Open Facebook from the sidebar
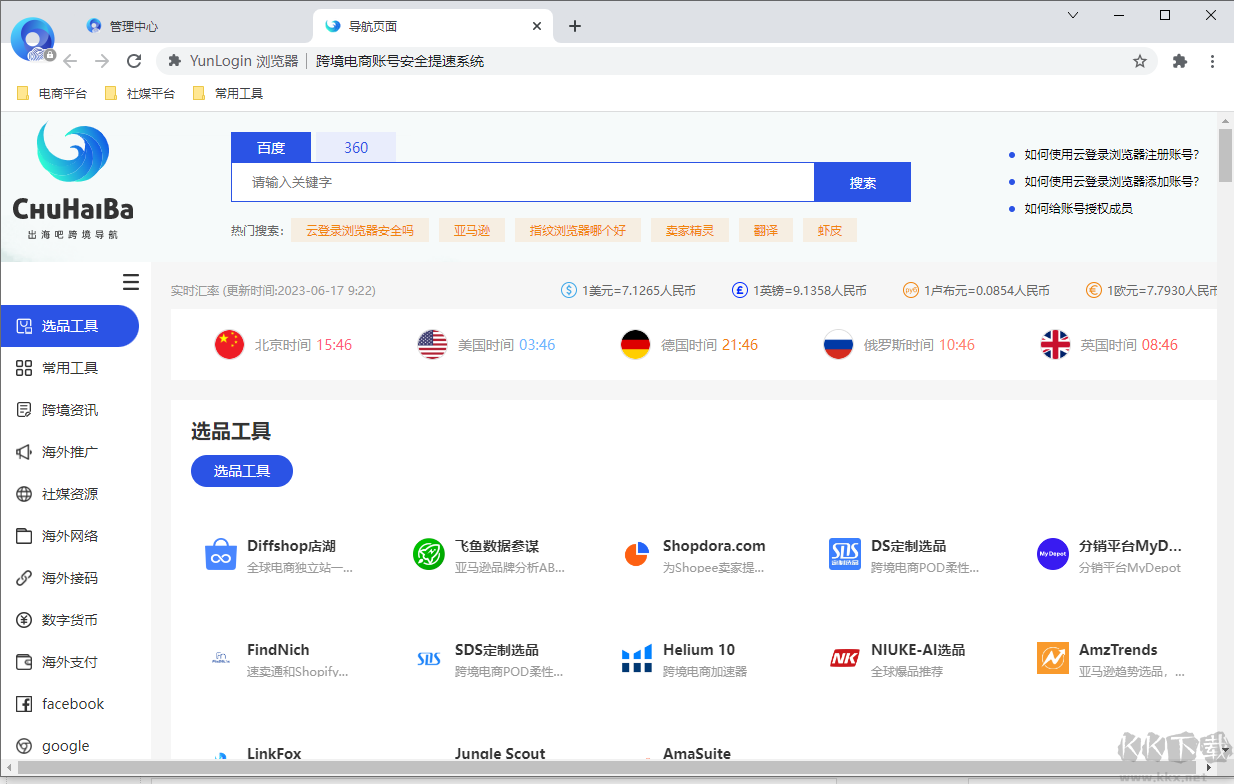Screen dimensions: 1234x784 click(70, 703)
